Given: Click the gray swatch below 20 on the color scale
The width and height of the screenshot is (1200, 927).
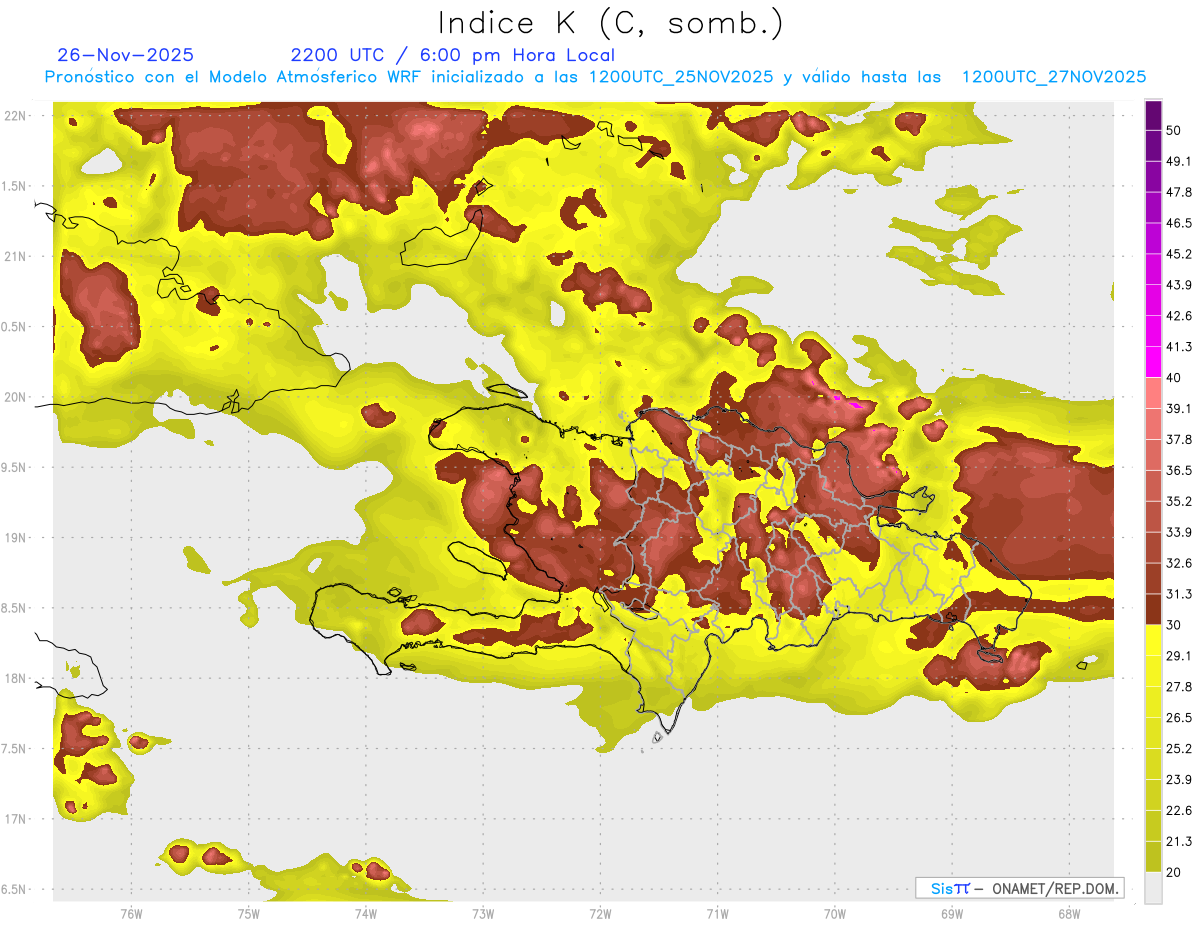Looking at the screenshot, I should (x=1153, y=888).
